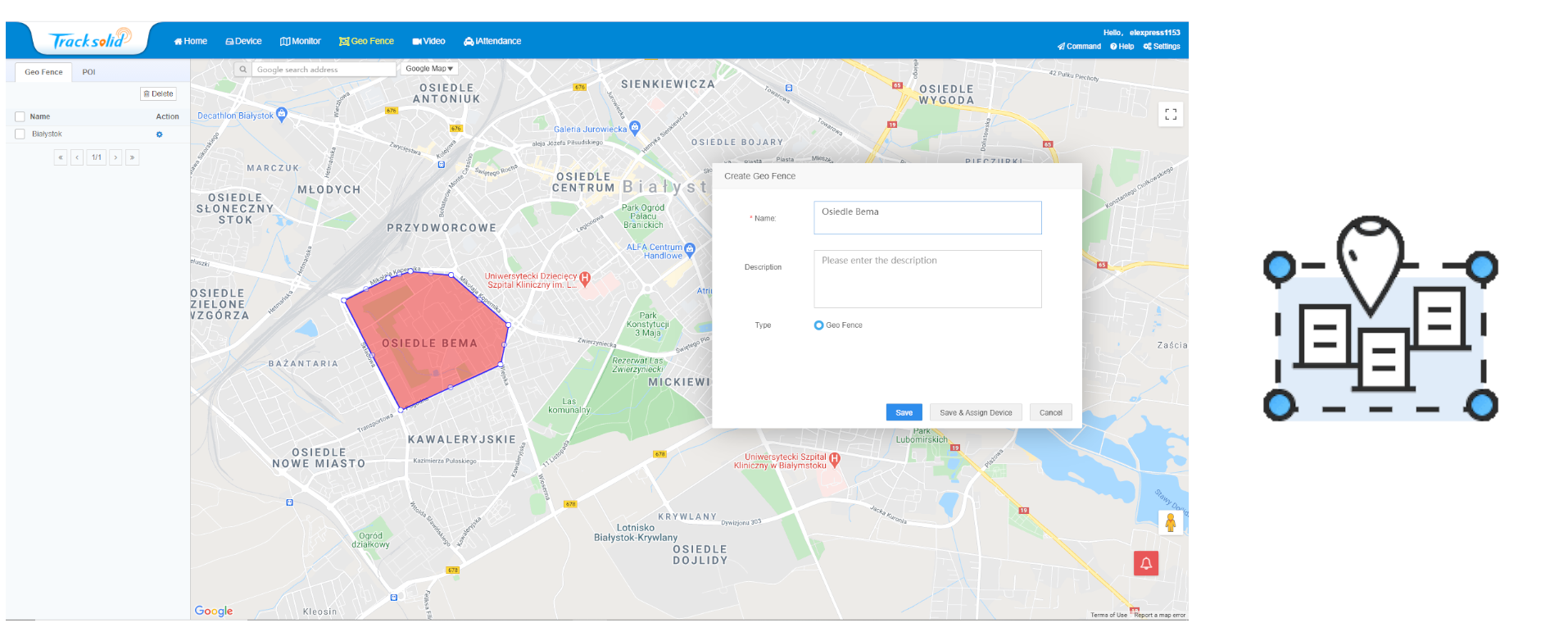Switch to the POI tab
The image size is (1568, 641).
tap(88, 72)
